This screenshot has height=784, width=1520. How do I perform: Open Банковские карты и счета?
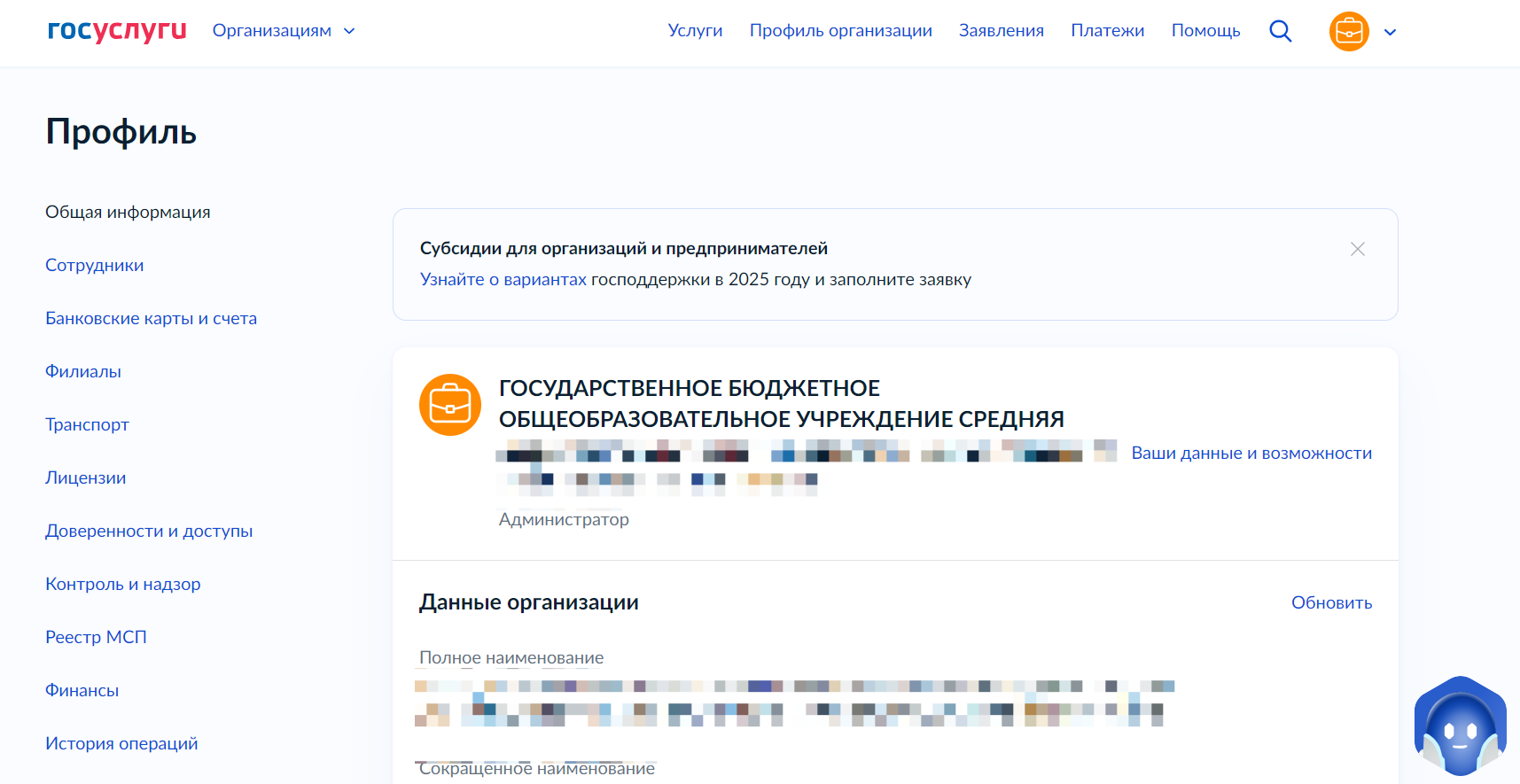click(151, 318)
